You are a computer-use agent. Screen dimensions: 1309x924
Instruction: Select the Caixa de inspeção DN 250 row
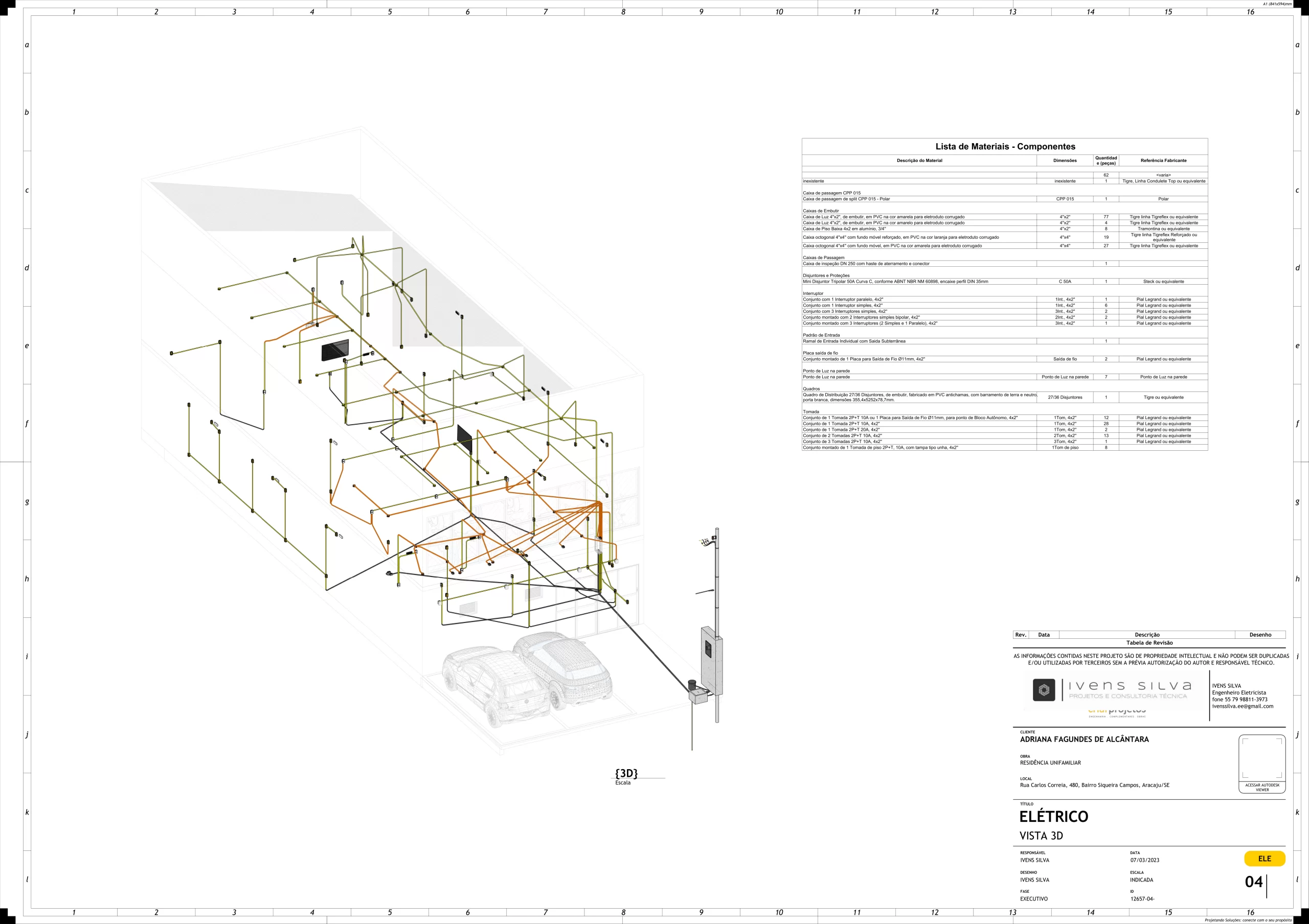tap(1005, 264)
